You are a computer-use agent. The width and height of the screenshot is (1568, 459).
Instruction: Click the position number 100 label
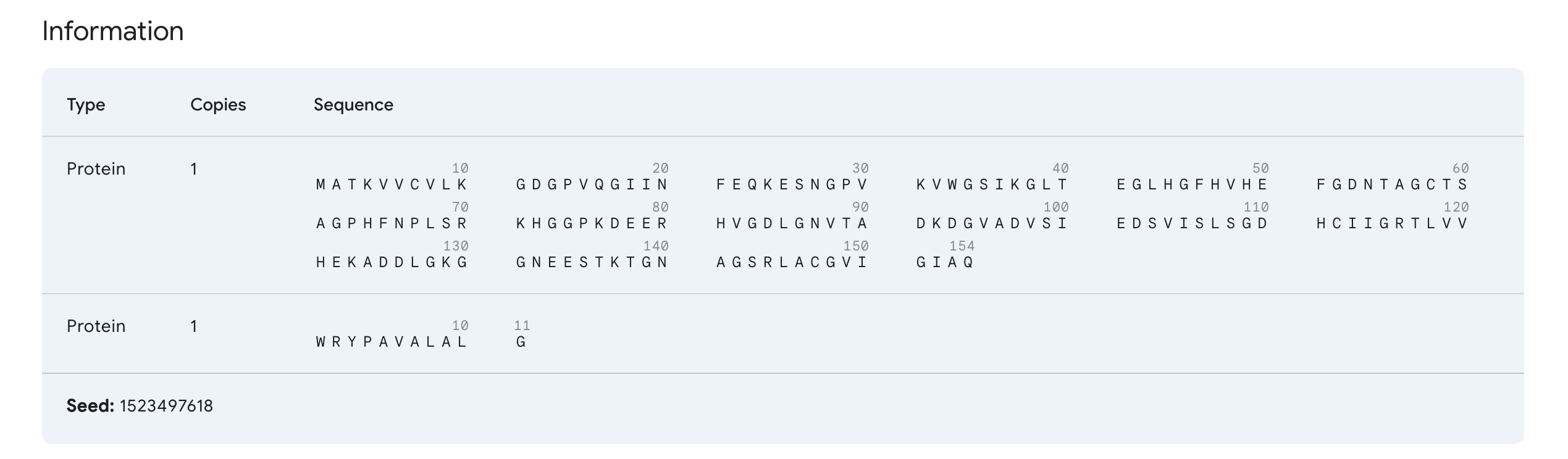(1055, 207)
